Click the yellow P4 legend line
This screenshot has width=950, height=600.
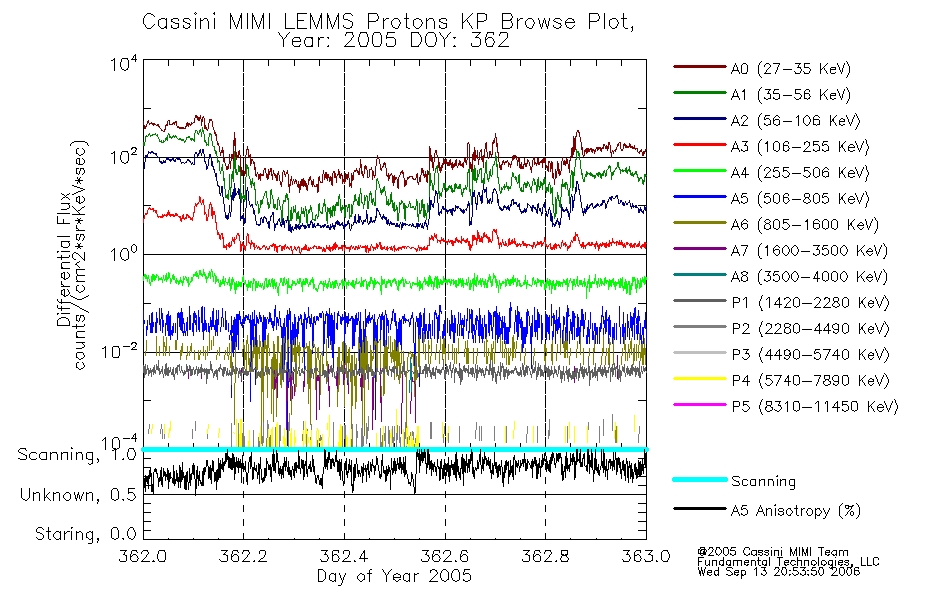pyautogui.click(x=699, y=379)
